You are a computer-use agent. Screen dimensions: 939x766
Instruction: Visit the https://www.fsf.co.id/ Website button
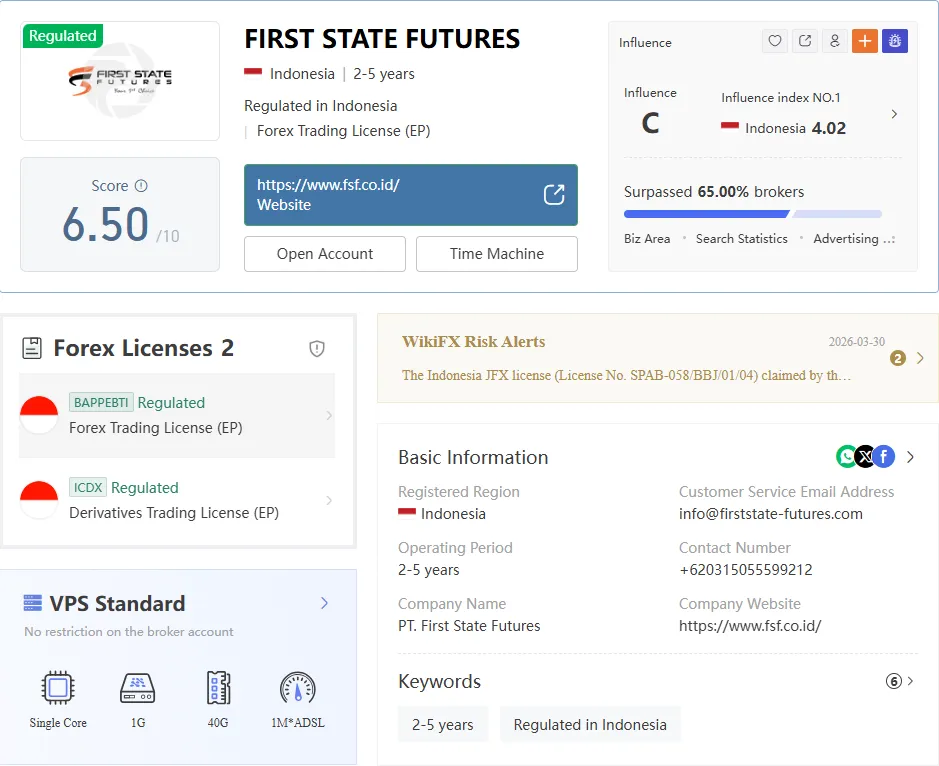click(x=411, y=195)
